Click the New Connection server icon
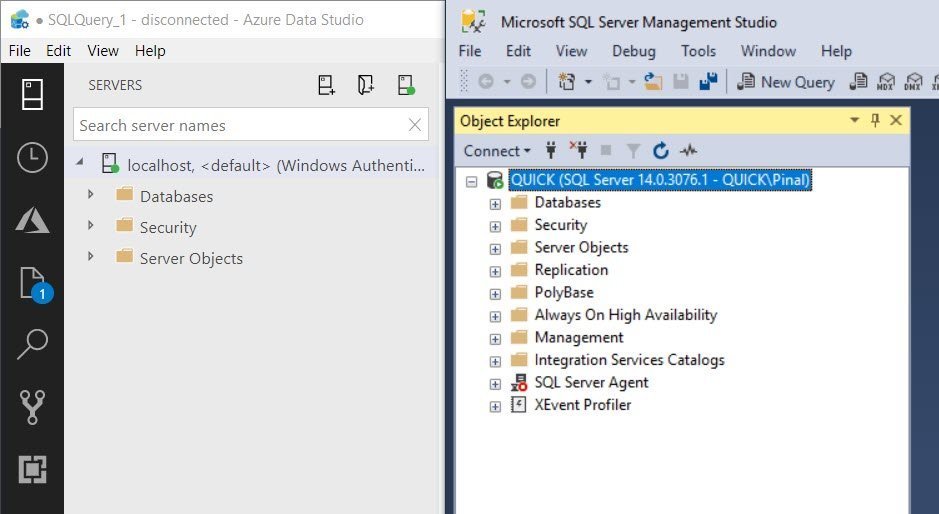 tap(326, 85)
